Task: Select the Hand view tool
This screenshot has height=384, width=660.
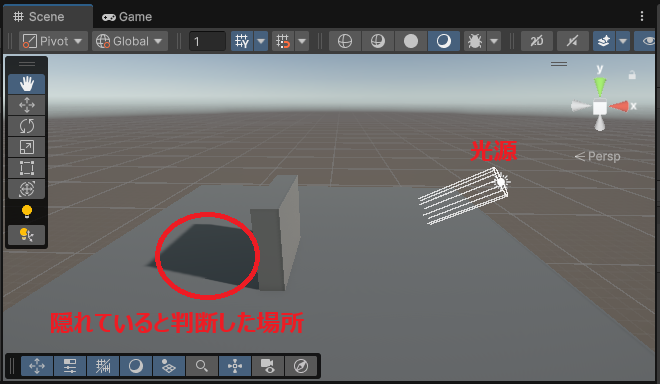Action: (x=27, y=84)
